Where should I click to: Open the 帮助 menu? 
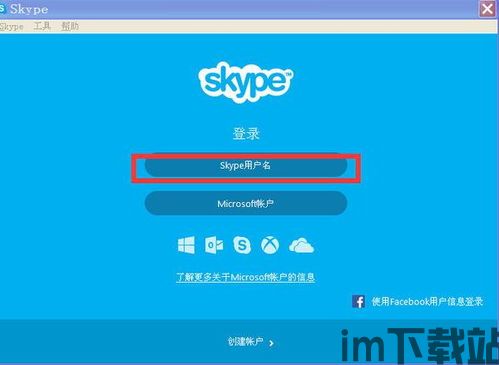pos(70,26)
